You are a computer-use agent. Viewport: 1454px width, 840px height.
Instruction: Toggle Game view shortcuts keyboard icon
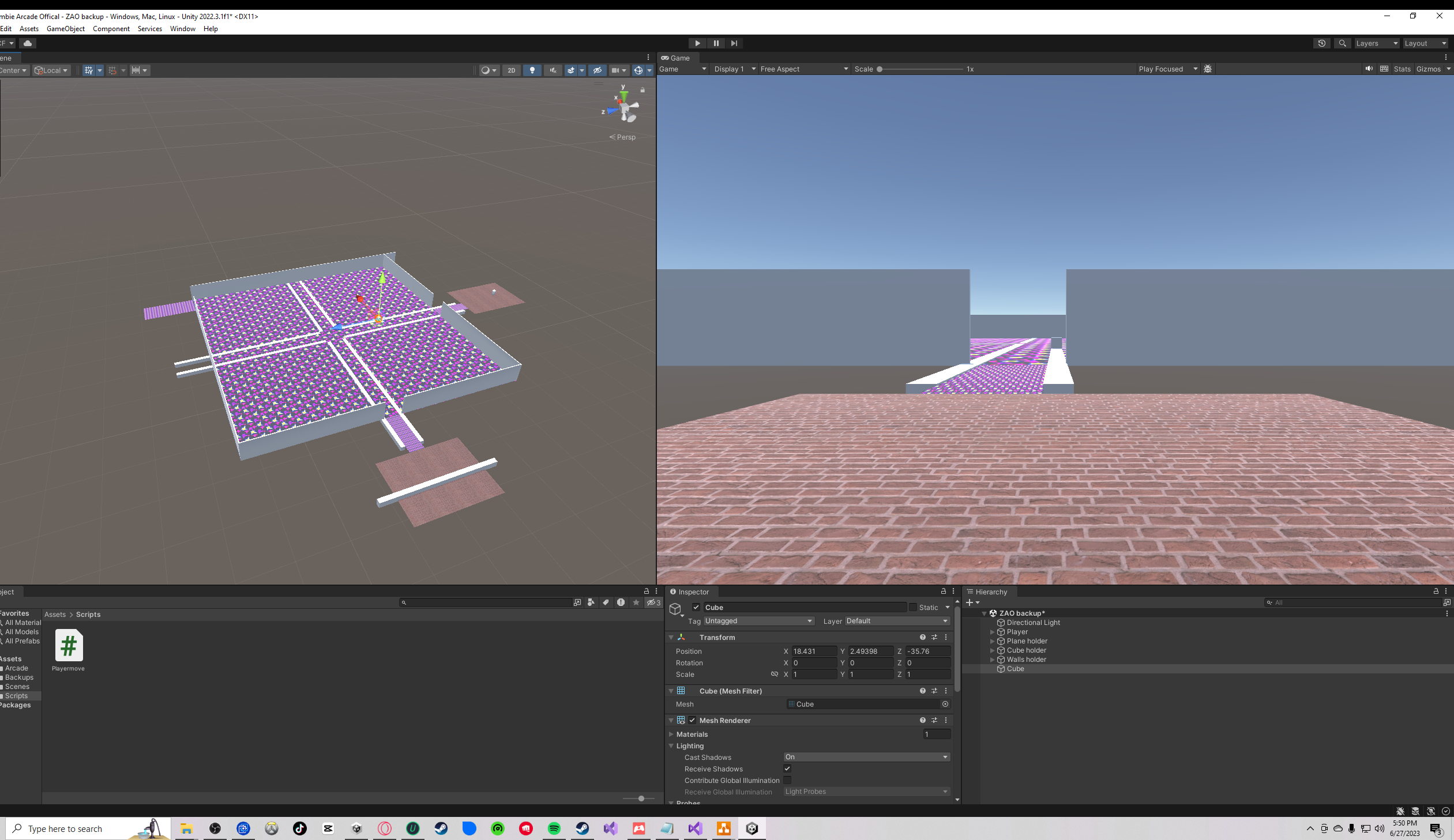pos(1384,69)
